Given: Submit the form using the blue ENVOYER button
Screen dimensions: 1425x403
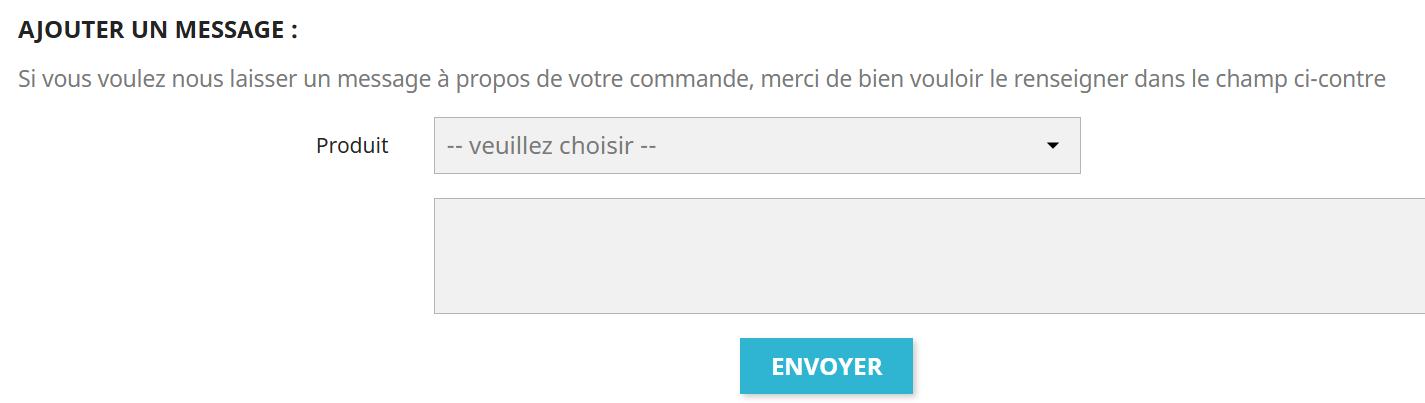Looking at the screenshot, I should click(826, 366).
